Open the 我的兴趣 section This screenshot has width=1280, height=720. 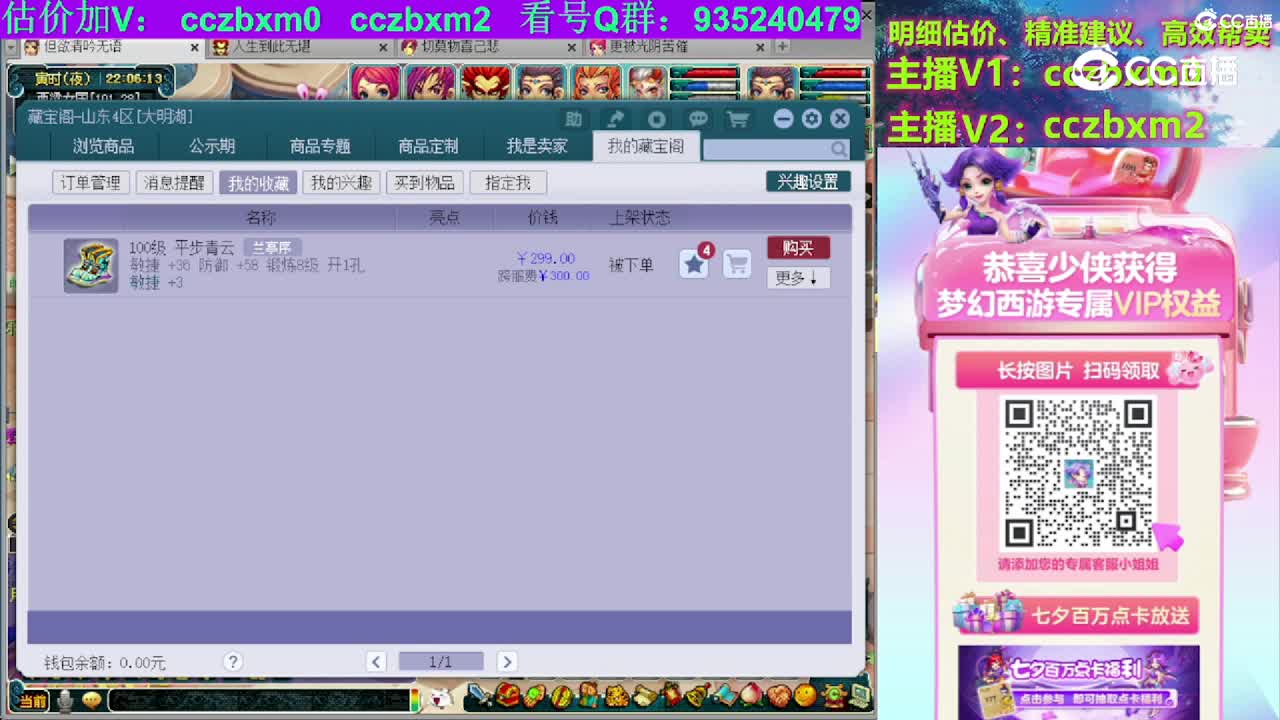[x=341, y=183]
